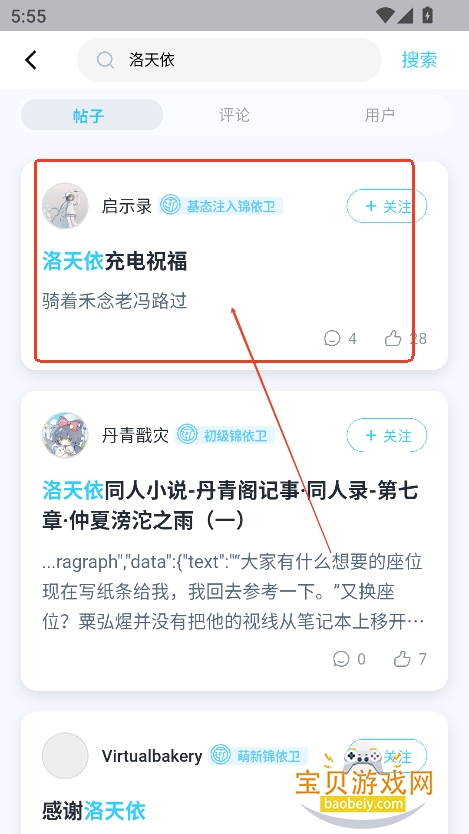Image resolution: width=469 pixels, height=834 pixels.
Task: Tap the search magnifier icon
Action: click(x=105, y=60)
